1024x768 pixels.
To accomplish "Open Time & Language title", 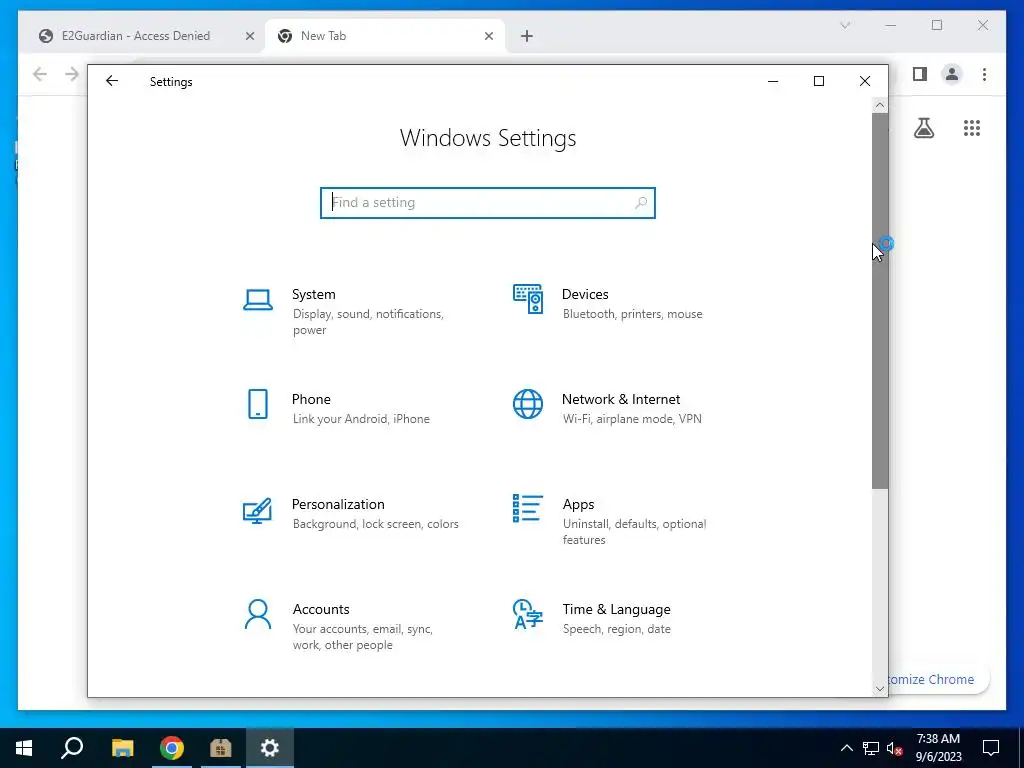I will (616, 609).
